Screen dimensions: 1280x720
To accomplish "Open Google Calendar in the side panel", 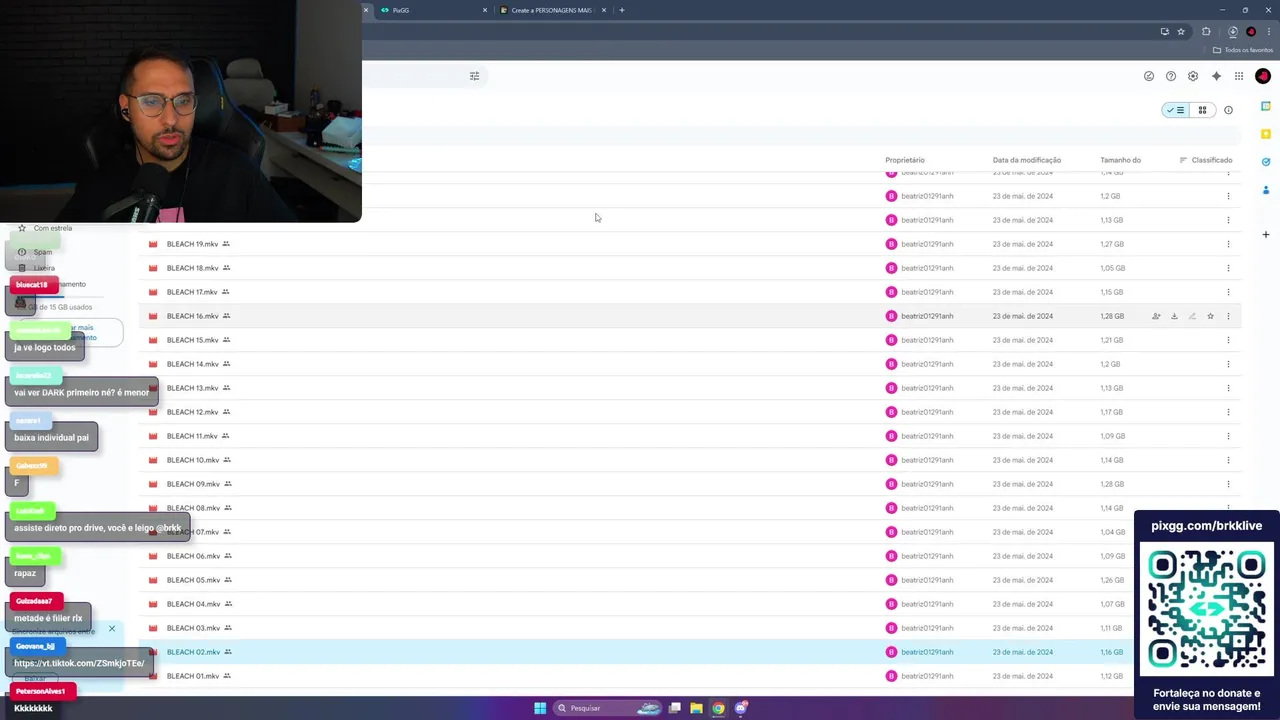I will click(x=1266, y=106).
